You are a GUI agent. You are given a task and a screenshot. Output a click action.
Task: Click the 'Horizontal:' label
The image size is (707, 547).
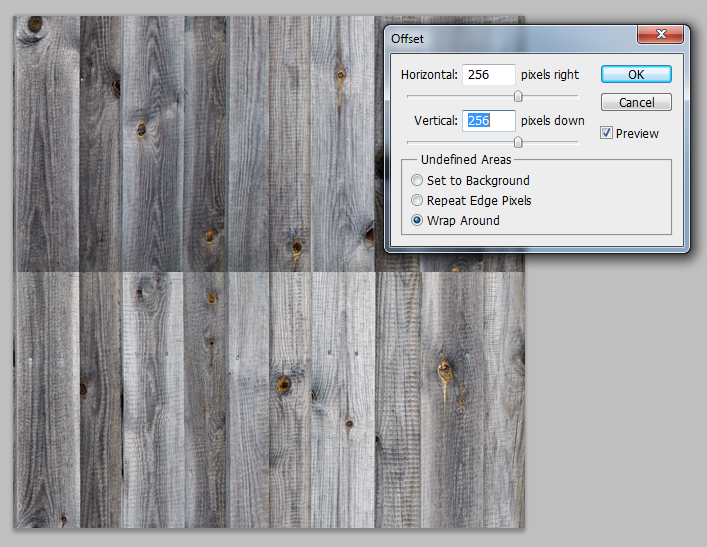point(429,74)
